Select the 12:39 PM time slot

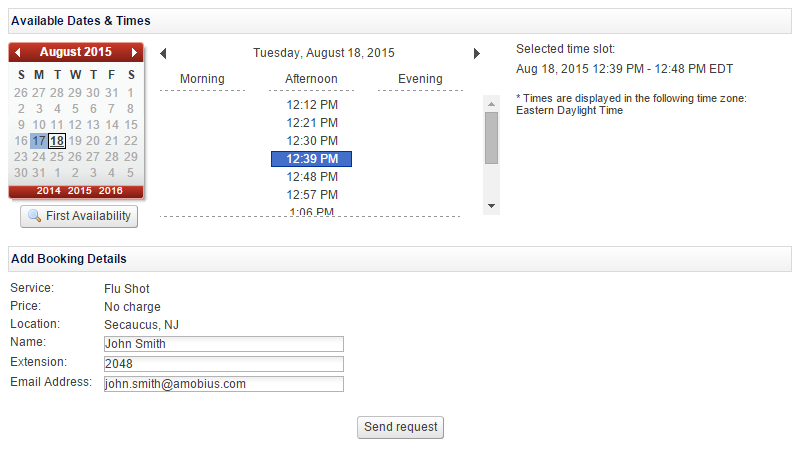point(311,159)
